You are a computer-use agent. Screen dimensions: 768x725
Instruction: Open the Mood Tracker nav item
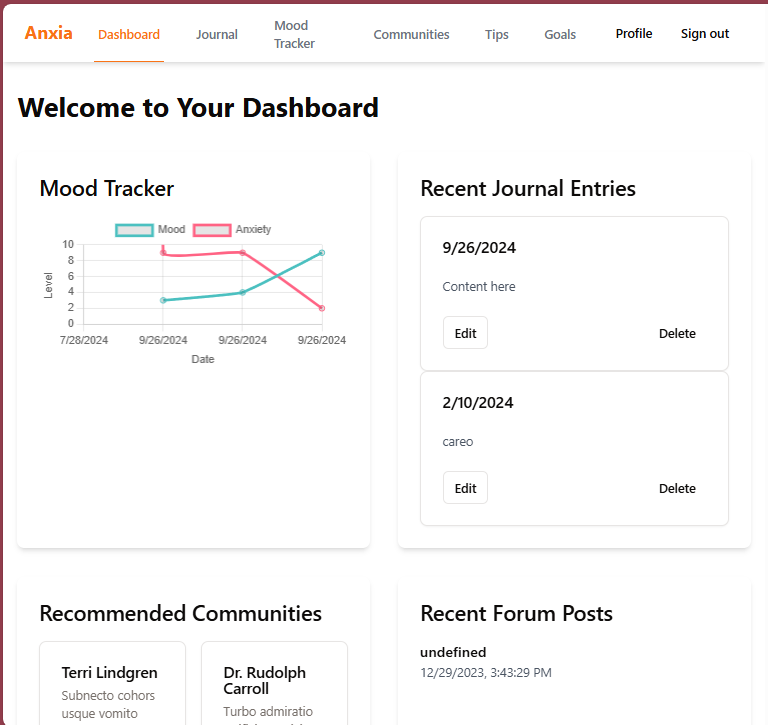point(294,34)
